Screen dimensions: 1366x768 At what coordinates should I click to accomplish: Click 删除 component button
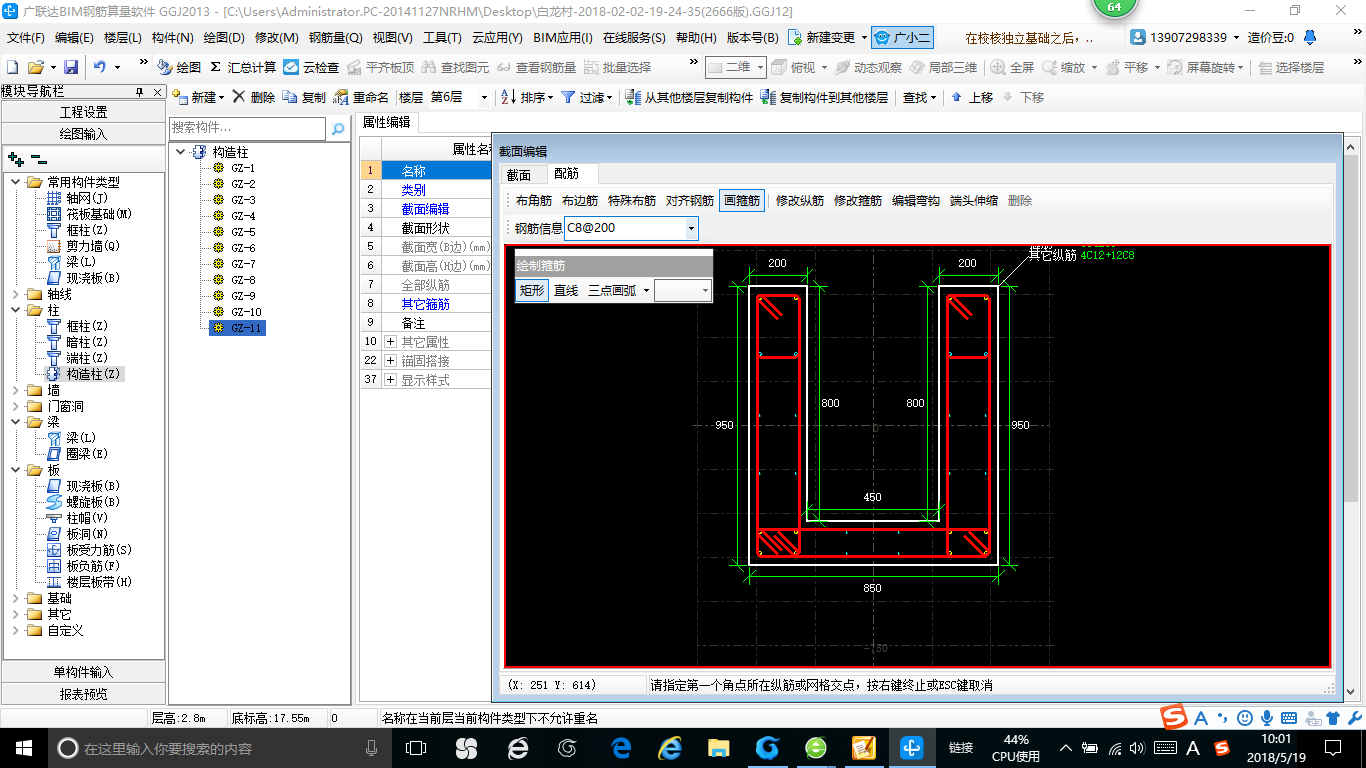click(253, 97)
